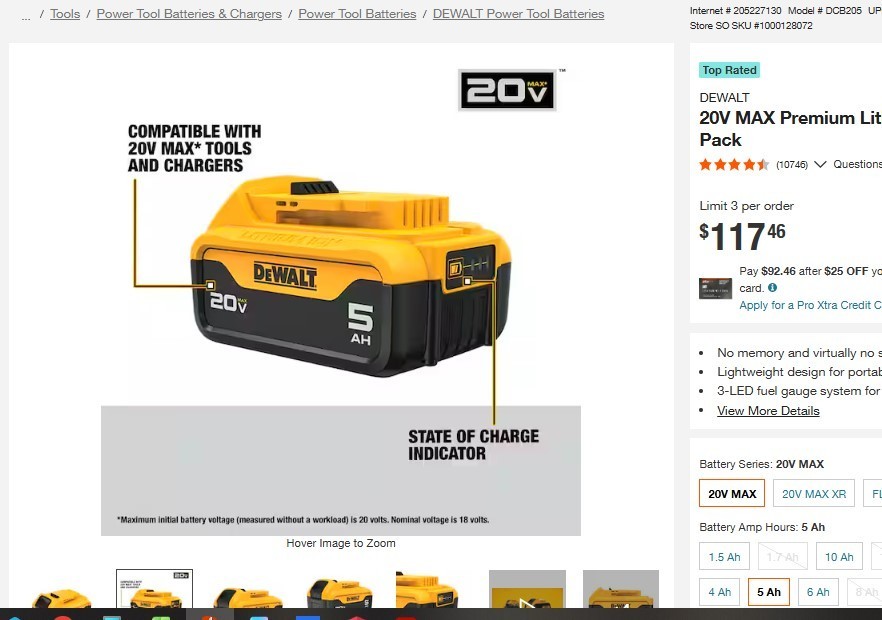
Task: Choose the 4 Ah battery option
Action: point(719,592)
